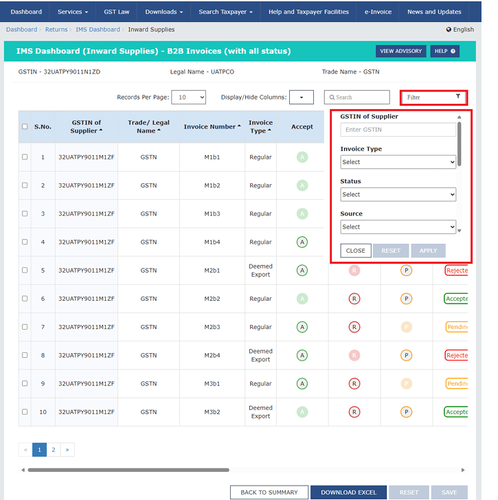
Task: Expand the Invoice Type filter dropdown
Action: click(398, 162)
